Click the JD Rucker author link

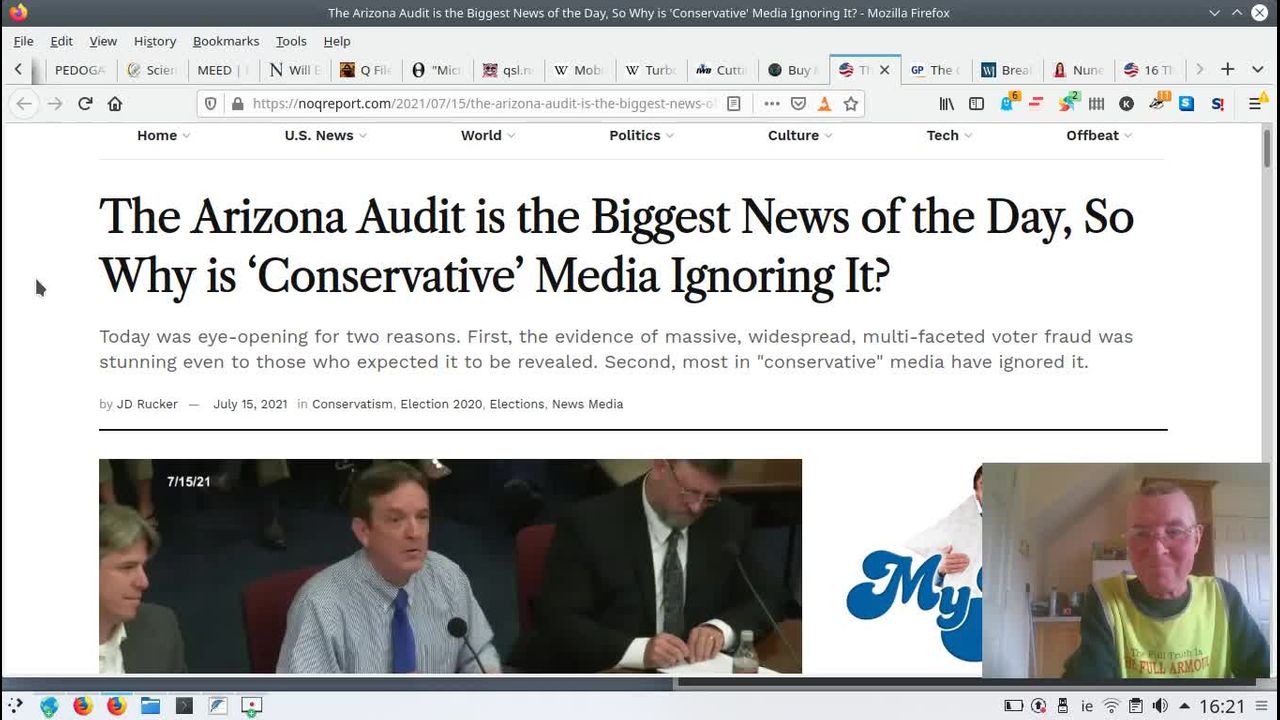coord(147,404)
